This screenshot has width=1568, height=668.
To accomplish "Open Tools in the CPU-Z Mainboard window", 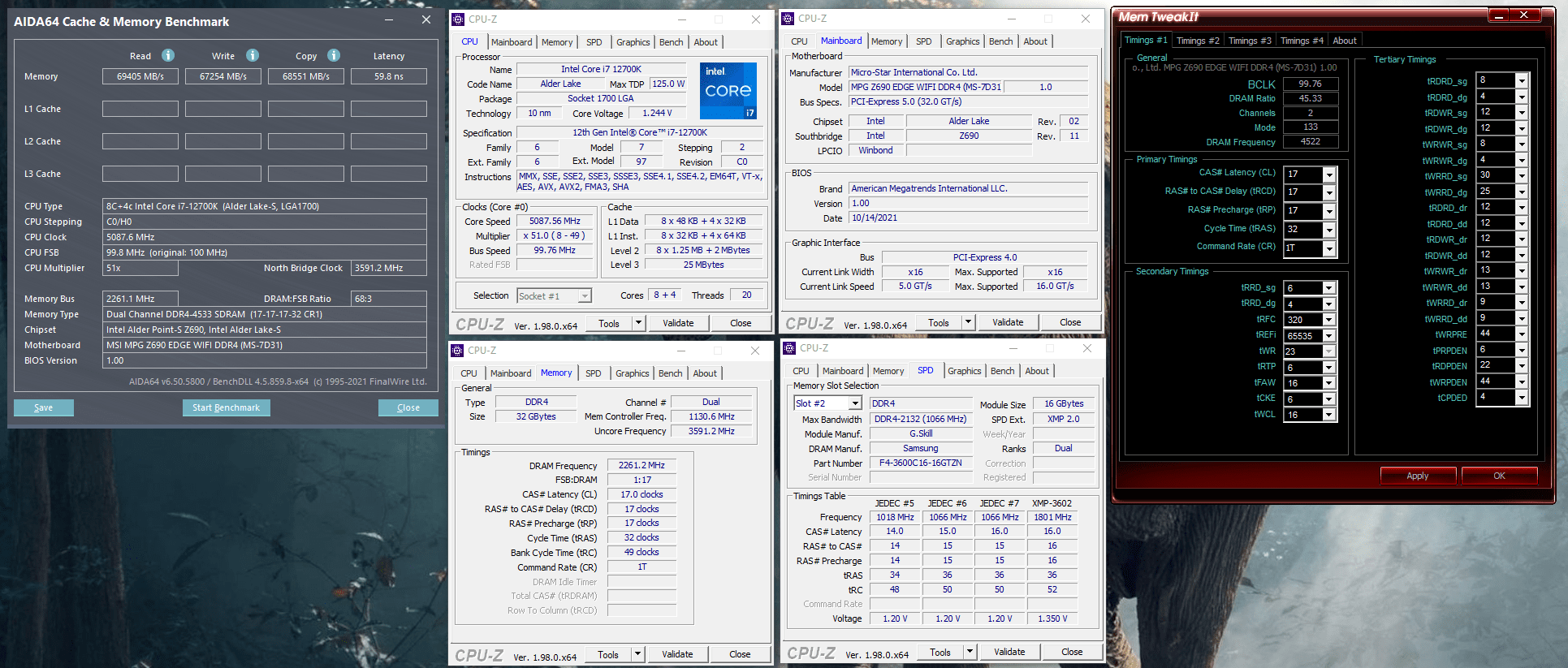I will tap(939, 322).
